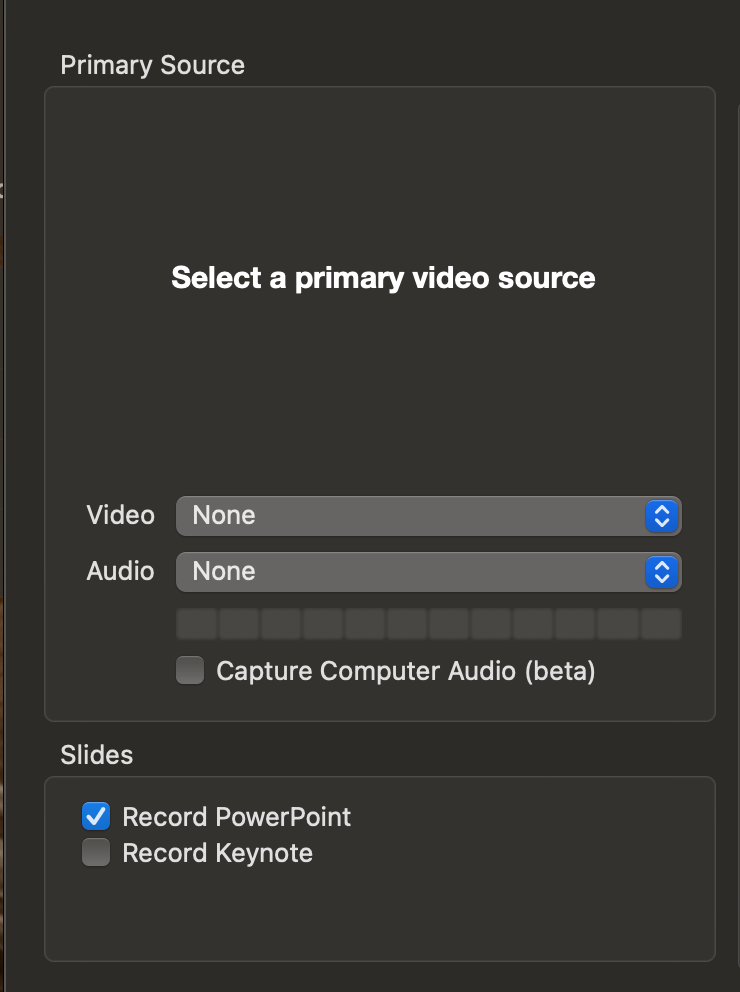The height and width of the screenshot is (992, 740).
Task: Uncheck Record PowerPoint
Action: pos(95,817)
